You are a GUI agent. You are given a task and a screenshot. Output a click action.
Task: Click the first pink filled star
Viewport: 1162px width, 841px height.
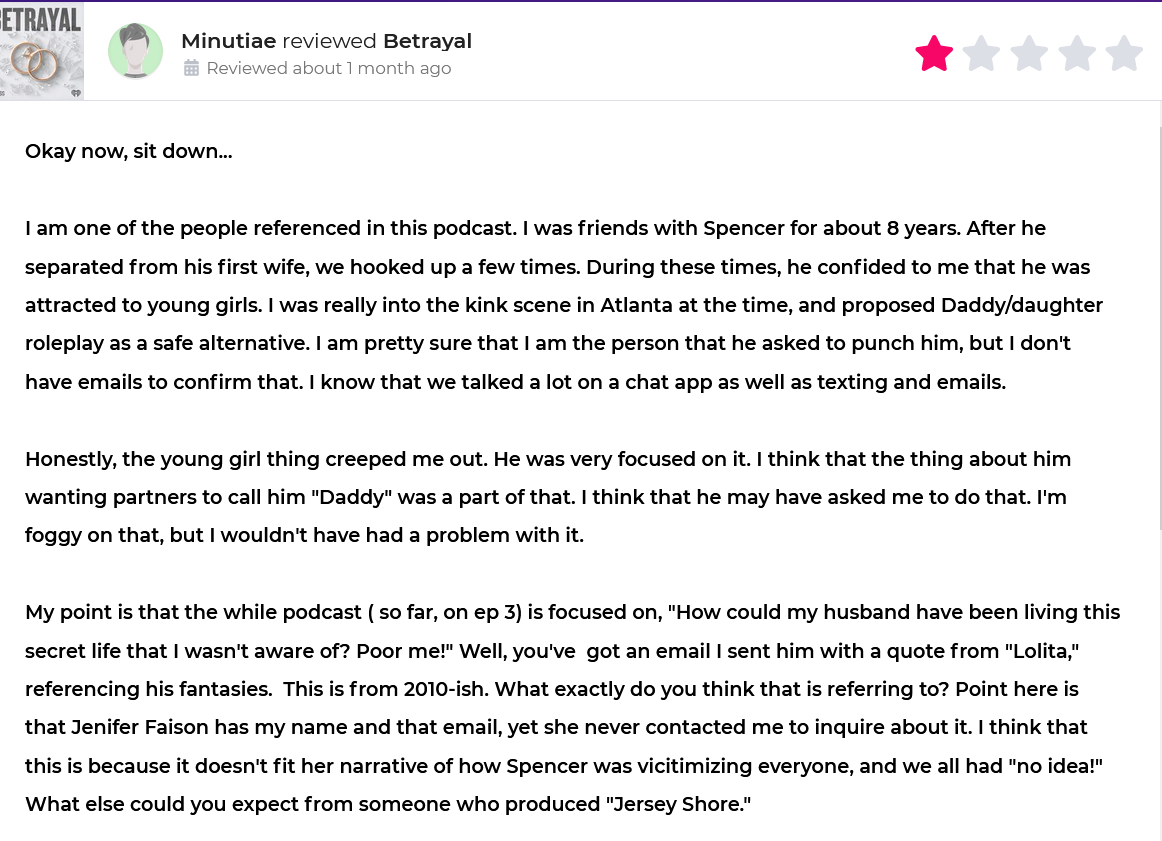click(934, 54)
